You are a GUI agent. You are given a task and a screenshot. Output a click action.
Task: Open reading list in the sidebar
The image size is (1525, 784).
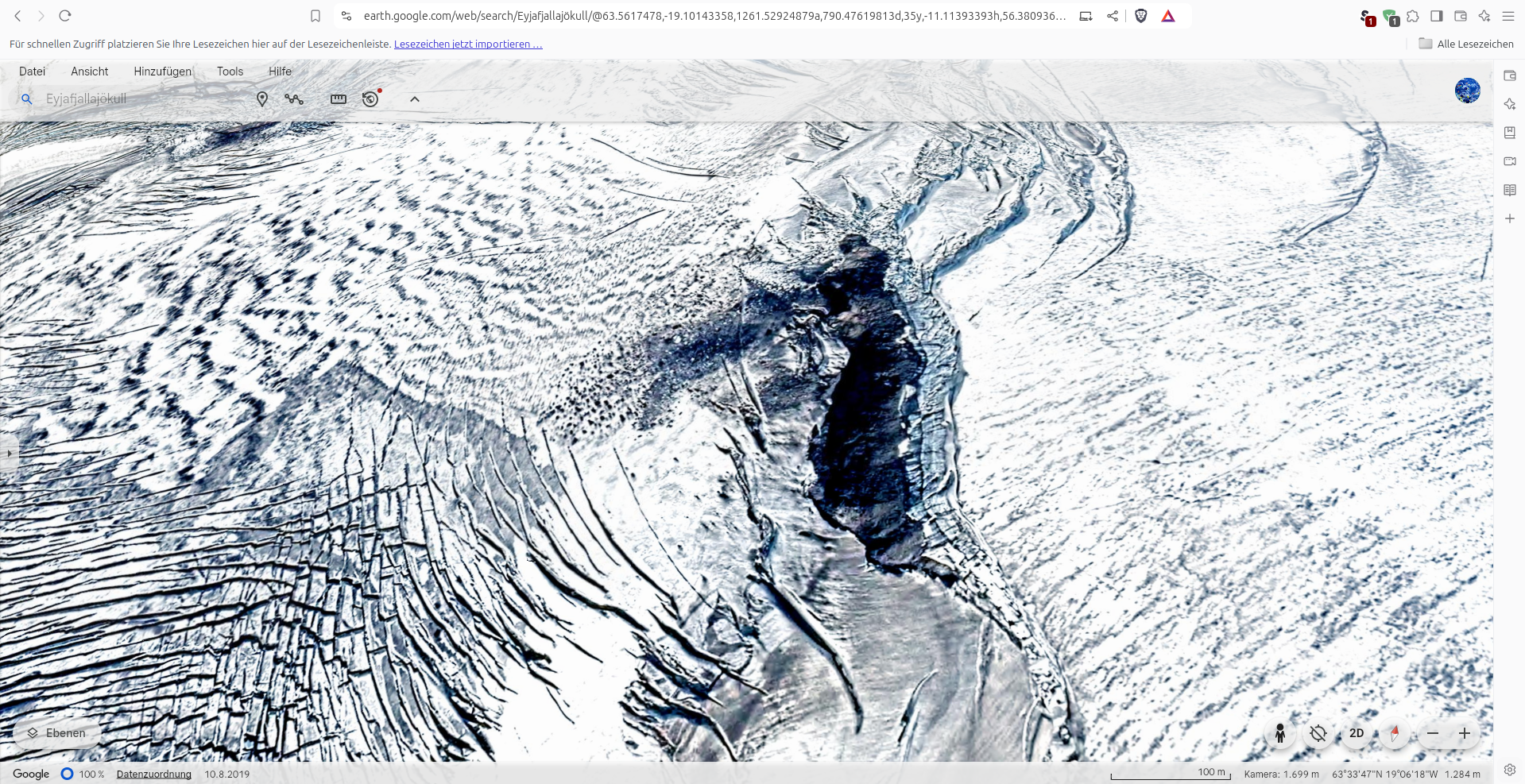pos(1510,190)
